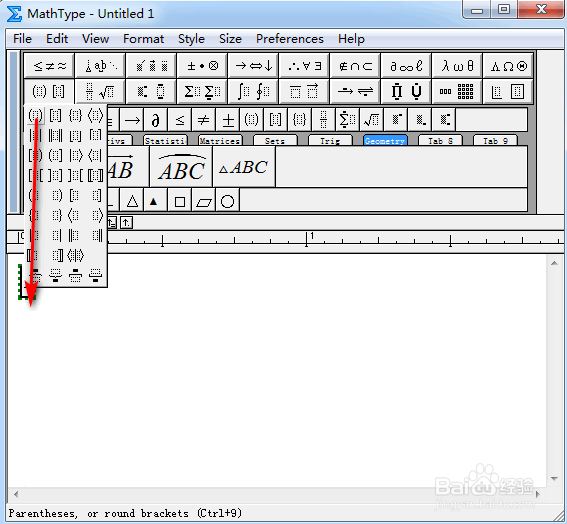Insert arc ABC expression
Image resolution: width=567 pixels, height=524 pixels.
click(181, 167)
